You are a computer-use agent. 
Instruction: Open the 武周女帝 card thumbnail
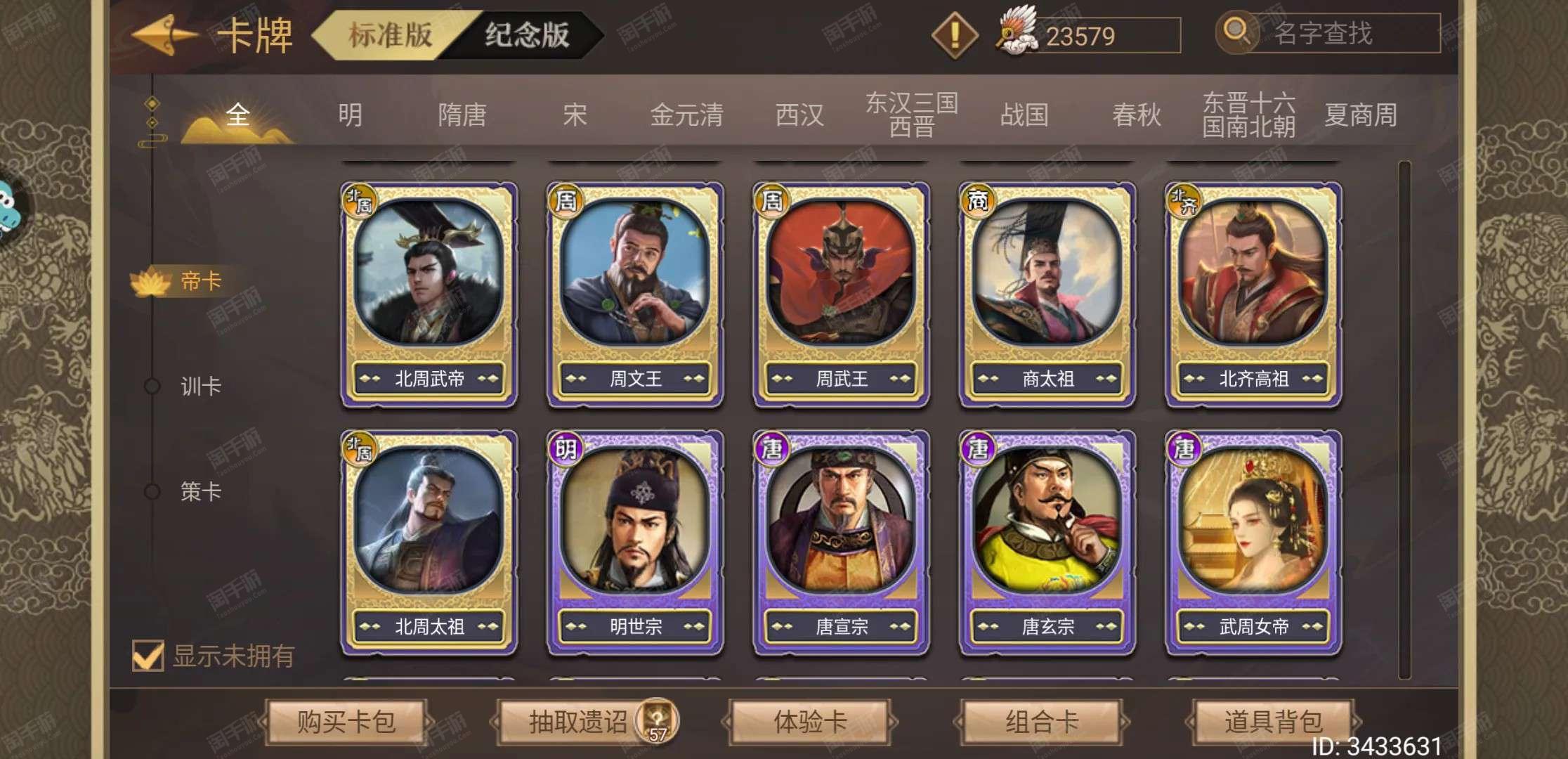(x=1254, y=543)
